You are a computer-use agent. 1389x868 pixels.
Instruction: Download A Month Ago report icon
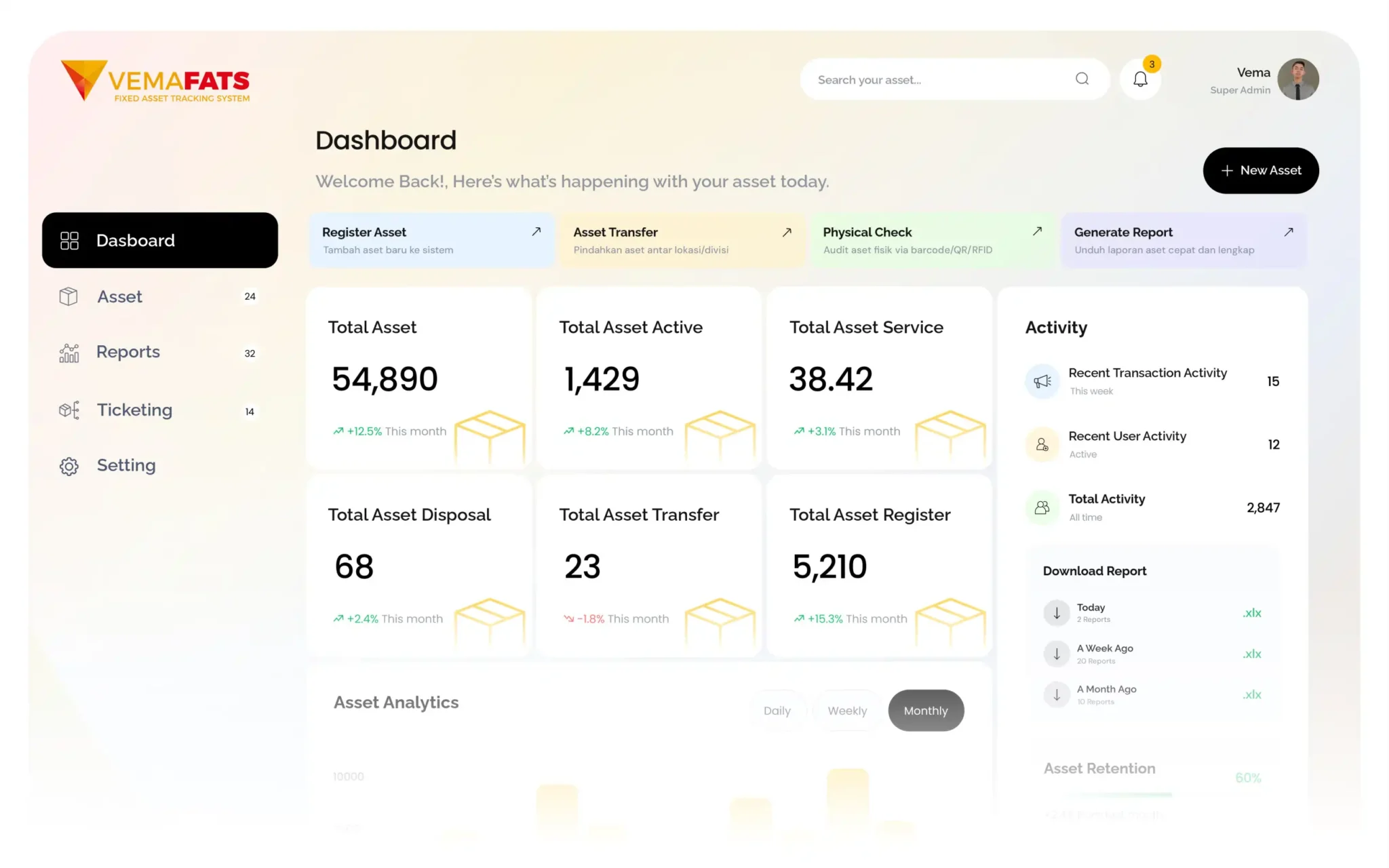1056,694
